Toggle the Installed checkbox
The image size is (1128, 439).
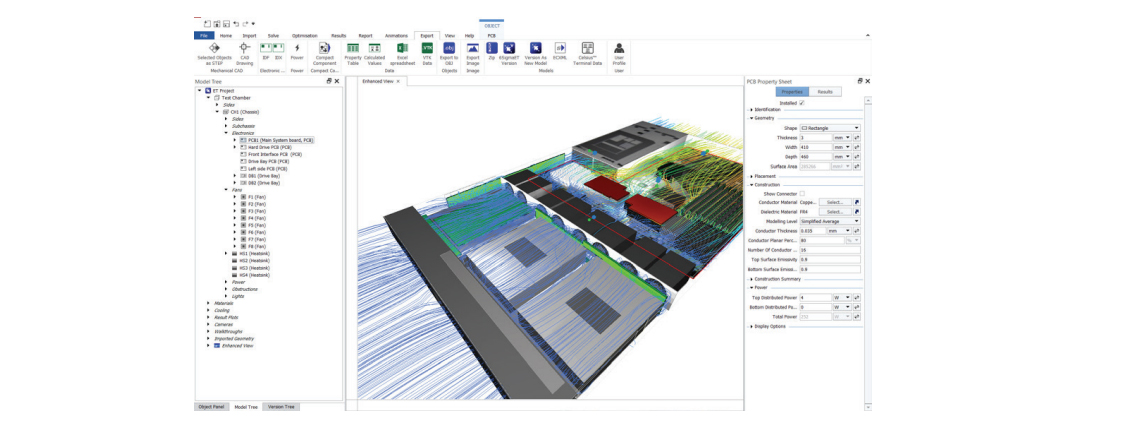pos(802,103)
